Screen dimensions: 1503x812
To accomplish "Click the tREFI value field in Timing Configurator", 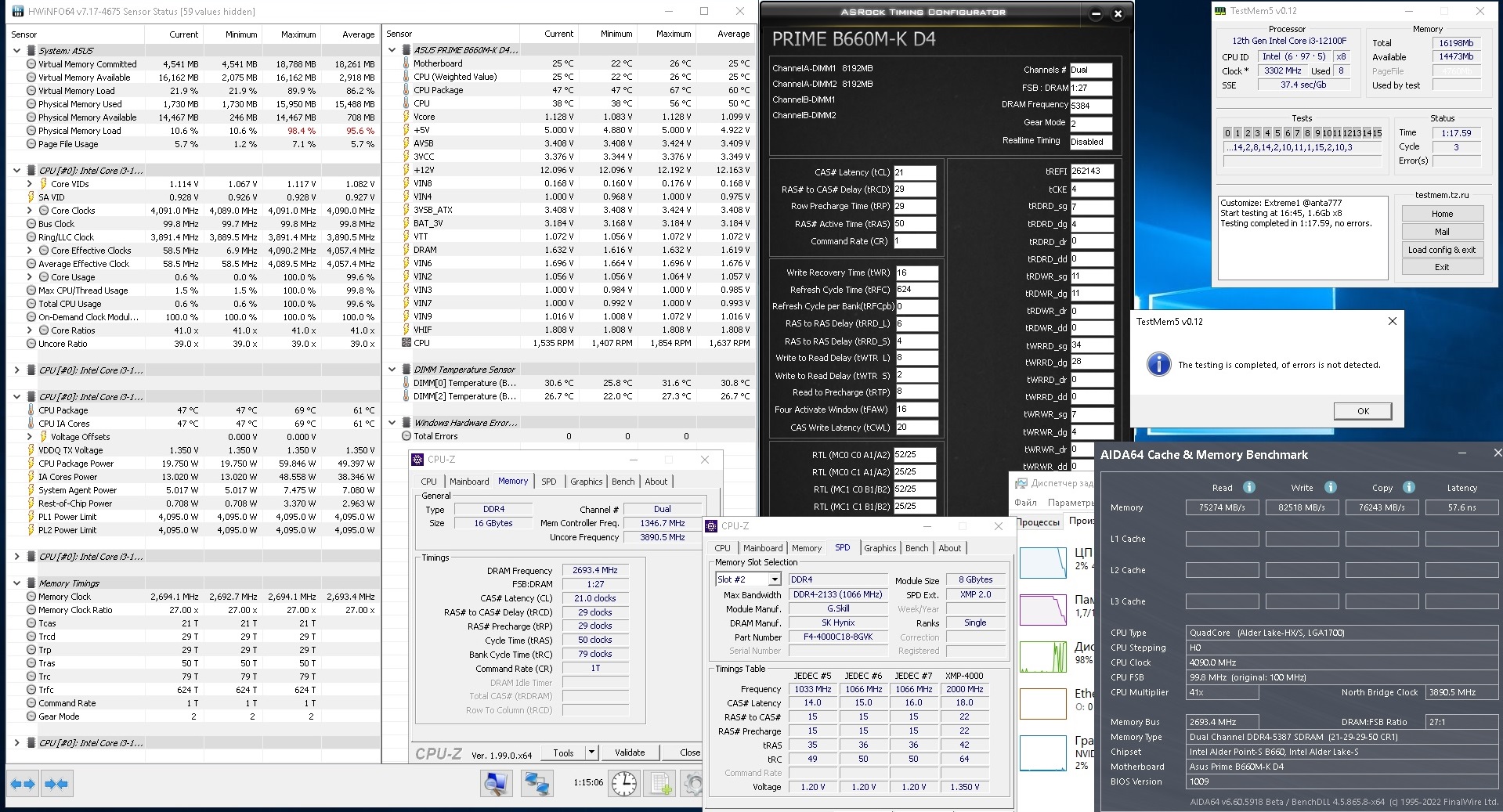I will click(1092, 171).
